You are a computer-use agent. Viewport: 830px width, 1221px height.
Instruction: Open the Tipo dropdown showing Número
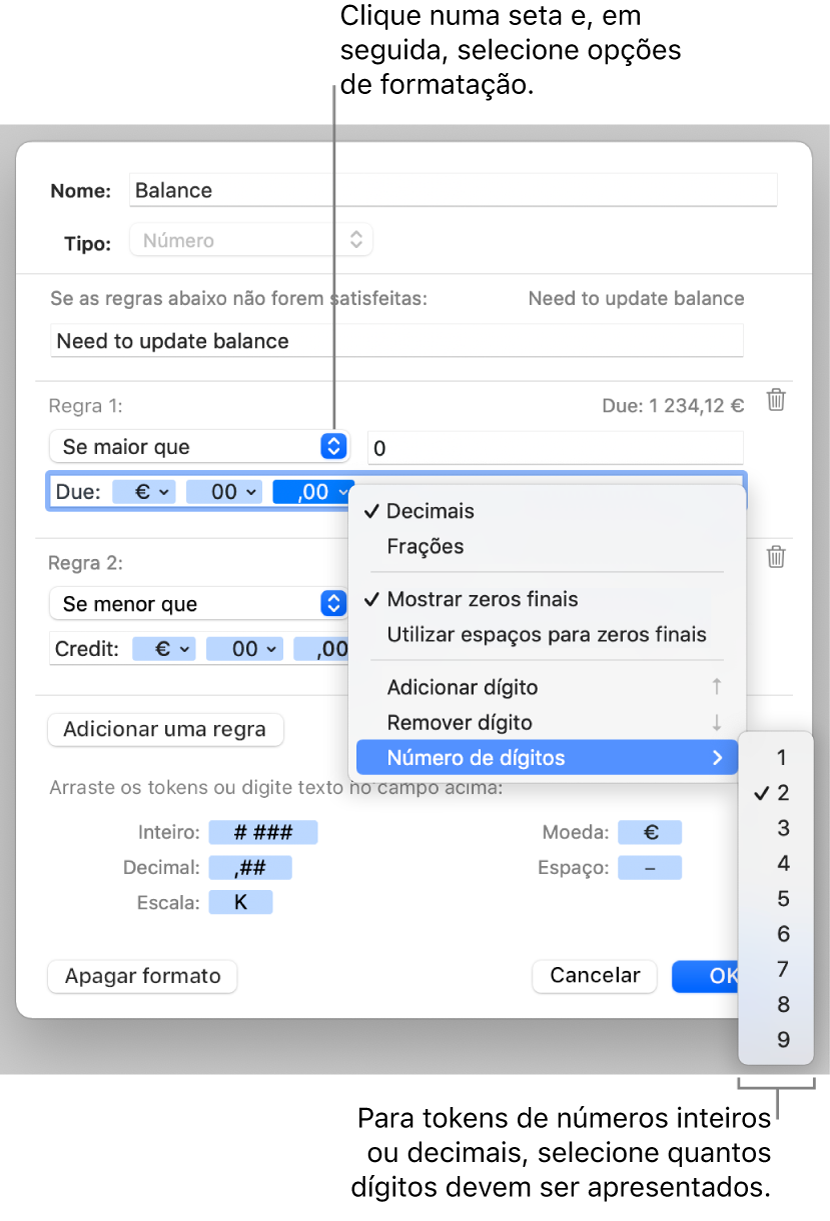252,240
